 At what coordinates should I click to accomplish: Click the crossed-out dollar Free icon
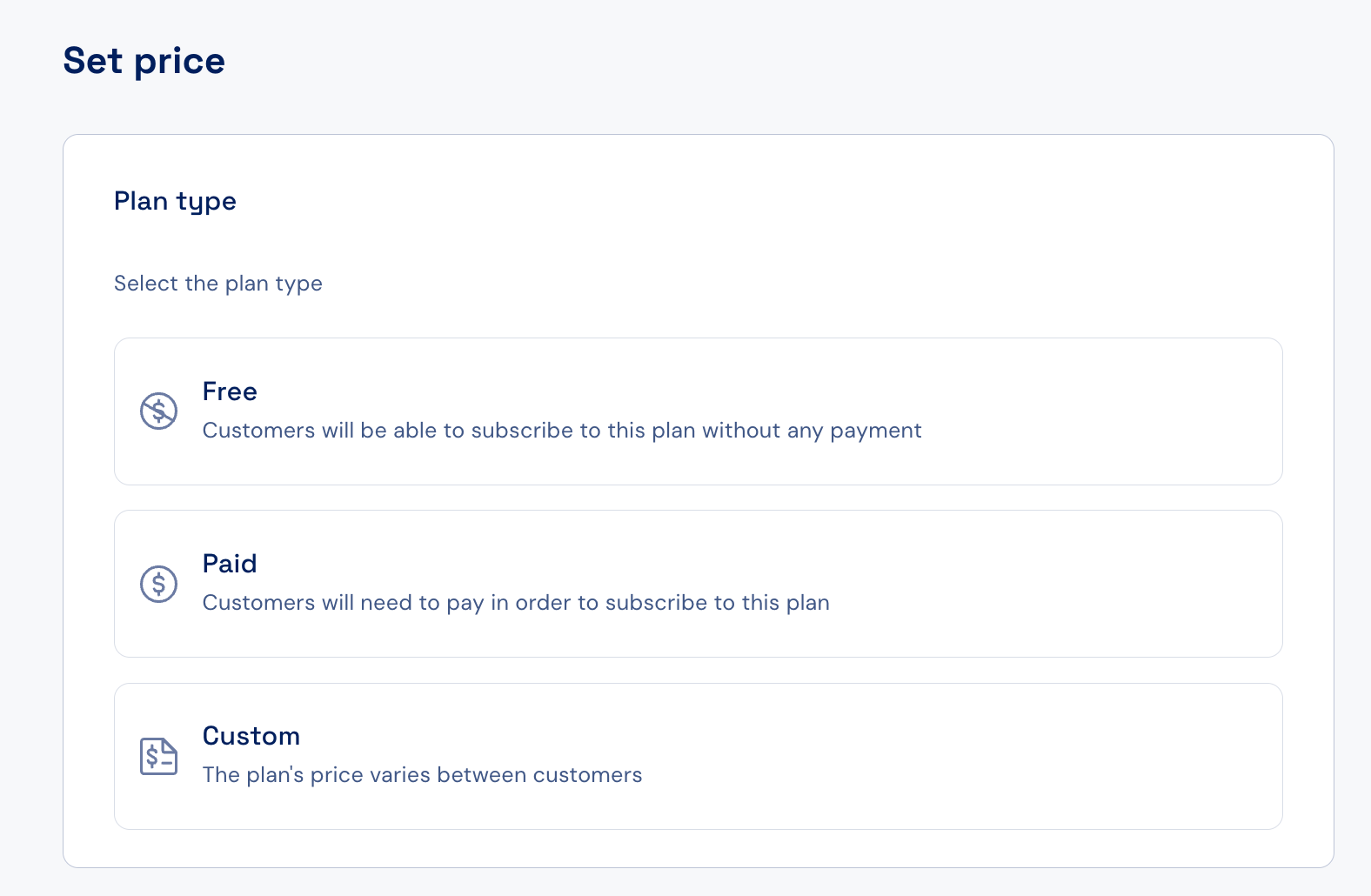pos(159,411)
